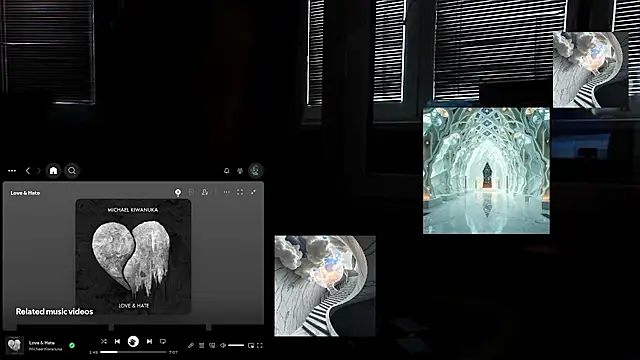Click Michael Kiwanuka artist name in player bar
This screenshot has width=640, height=360.
click(45, 349)
